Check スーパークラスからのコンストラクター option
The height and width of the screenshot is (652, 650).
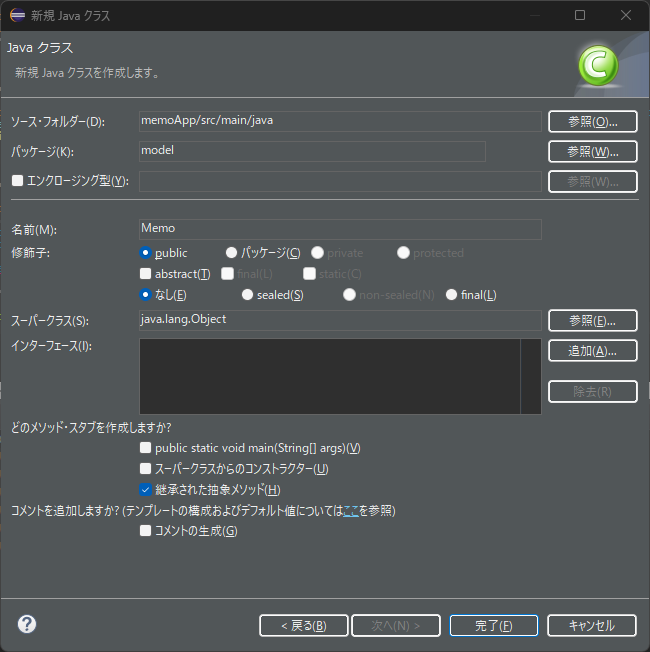coord(145,469)
